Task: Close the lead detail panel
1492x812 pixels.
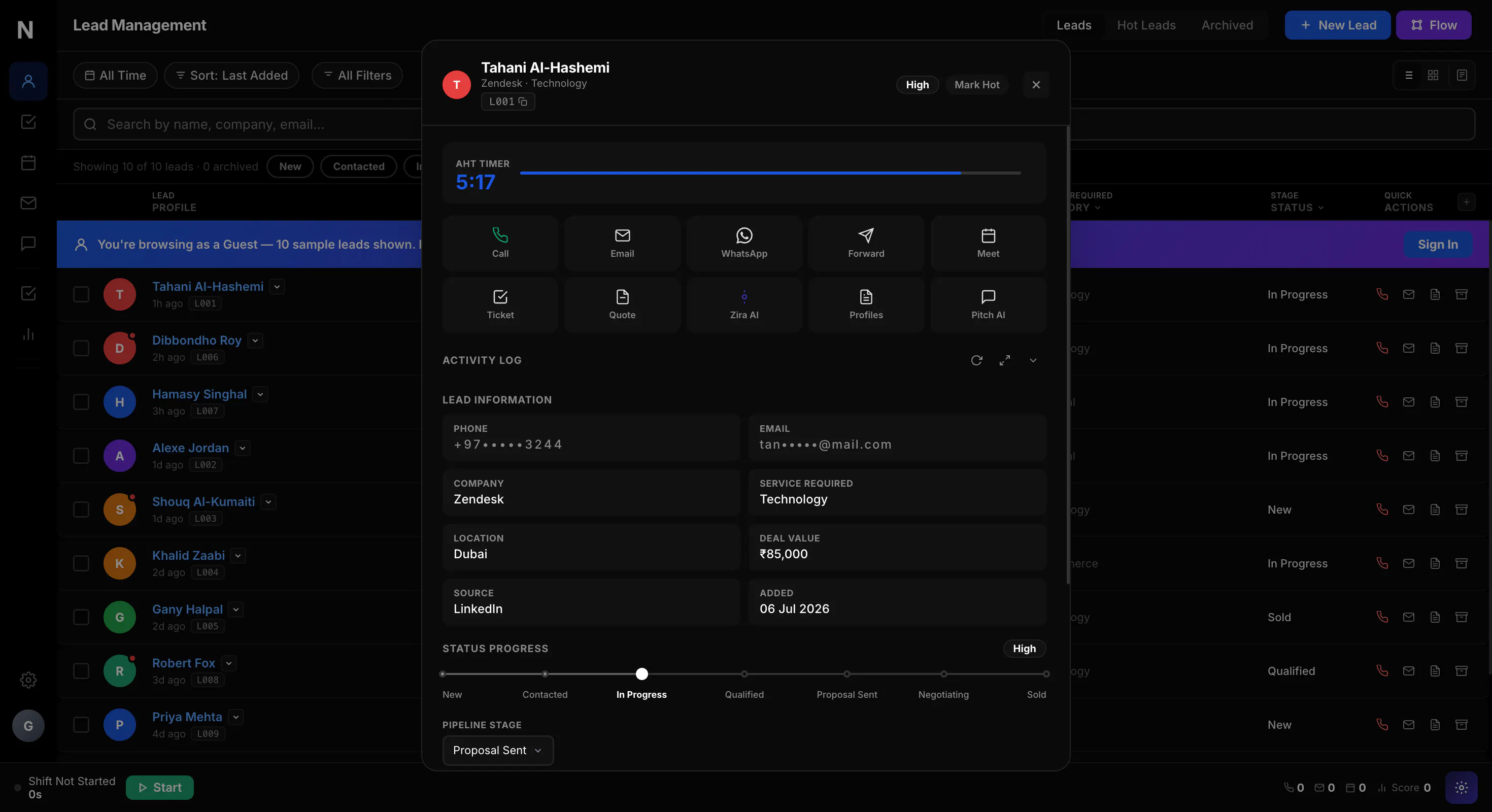Action: 1036,85
